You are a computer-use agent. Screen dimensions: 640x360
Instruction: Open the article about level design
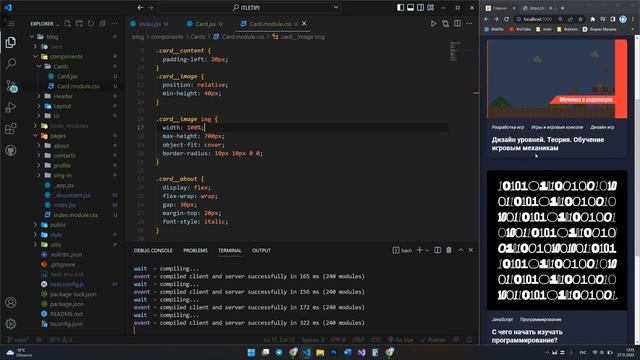coord(548,144)
